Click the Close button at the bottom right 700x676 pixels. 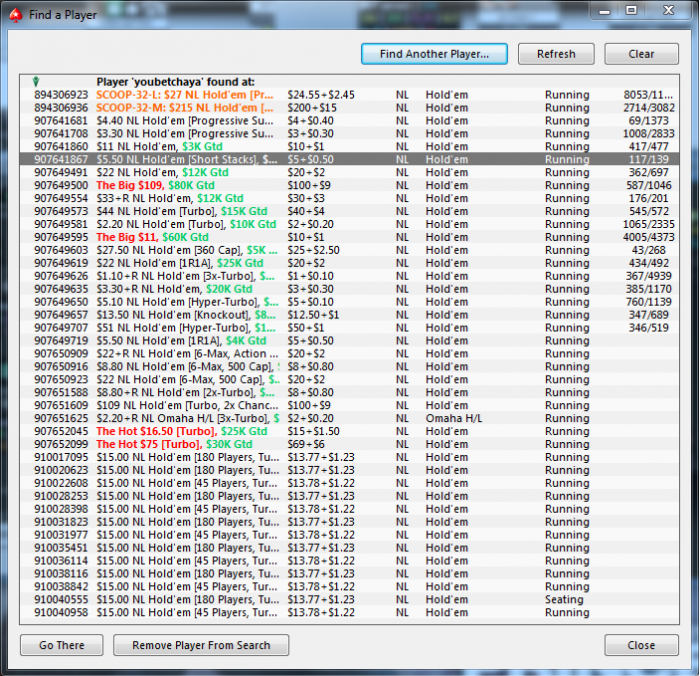641,645
